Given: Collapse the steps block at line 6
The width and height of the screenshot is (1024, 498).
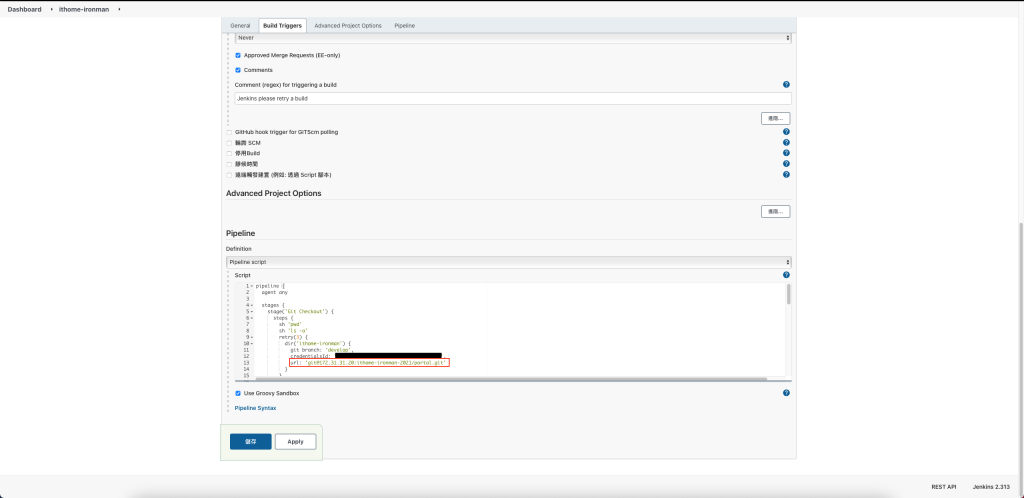Looking at the screenshot, I should tap(252, 318).
